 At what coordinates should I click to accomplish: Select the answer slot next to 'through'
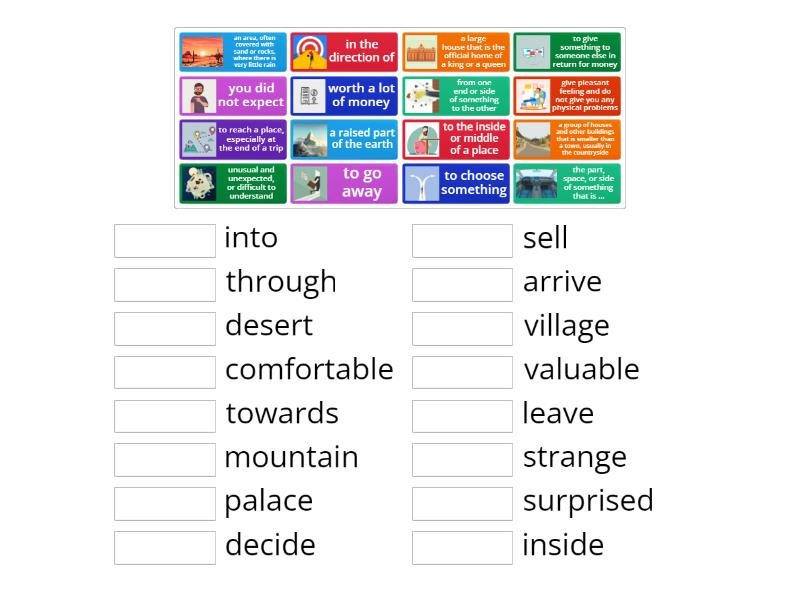point(165,285)
